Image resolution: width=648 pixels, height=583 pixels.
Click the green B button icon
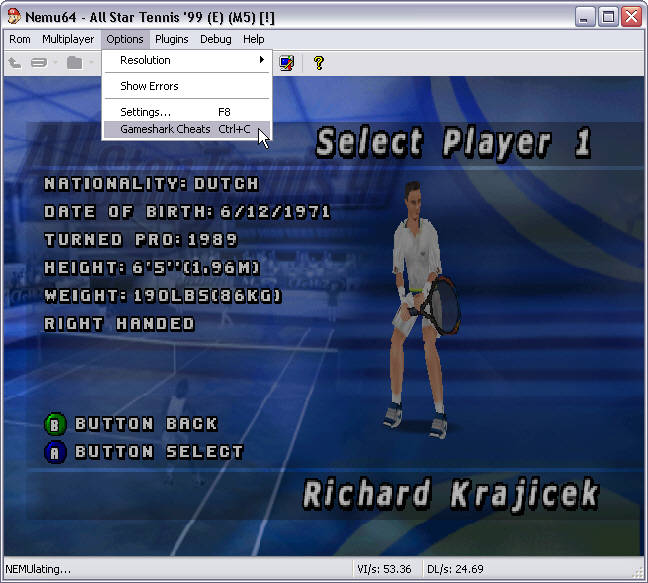[x=55, y=424]
